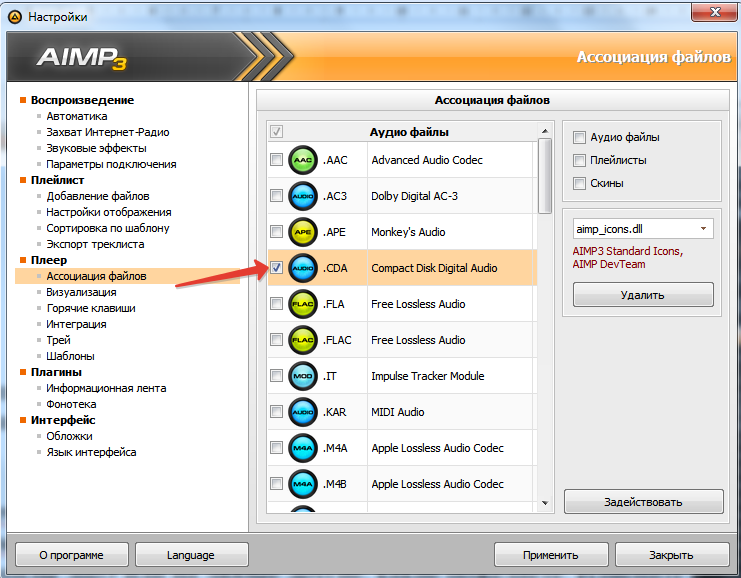Click the .AC3 Dolby Digital icon

pos(302,196)
